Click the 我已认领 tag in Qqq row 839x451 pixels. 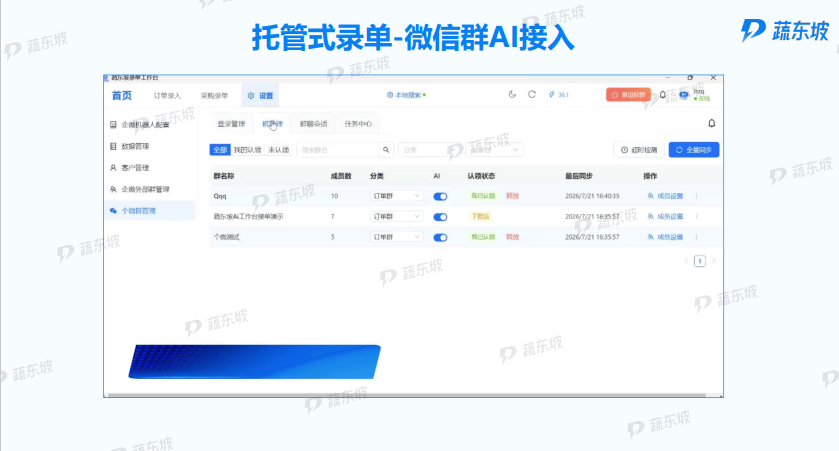click(x=483, y=196)
